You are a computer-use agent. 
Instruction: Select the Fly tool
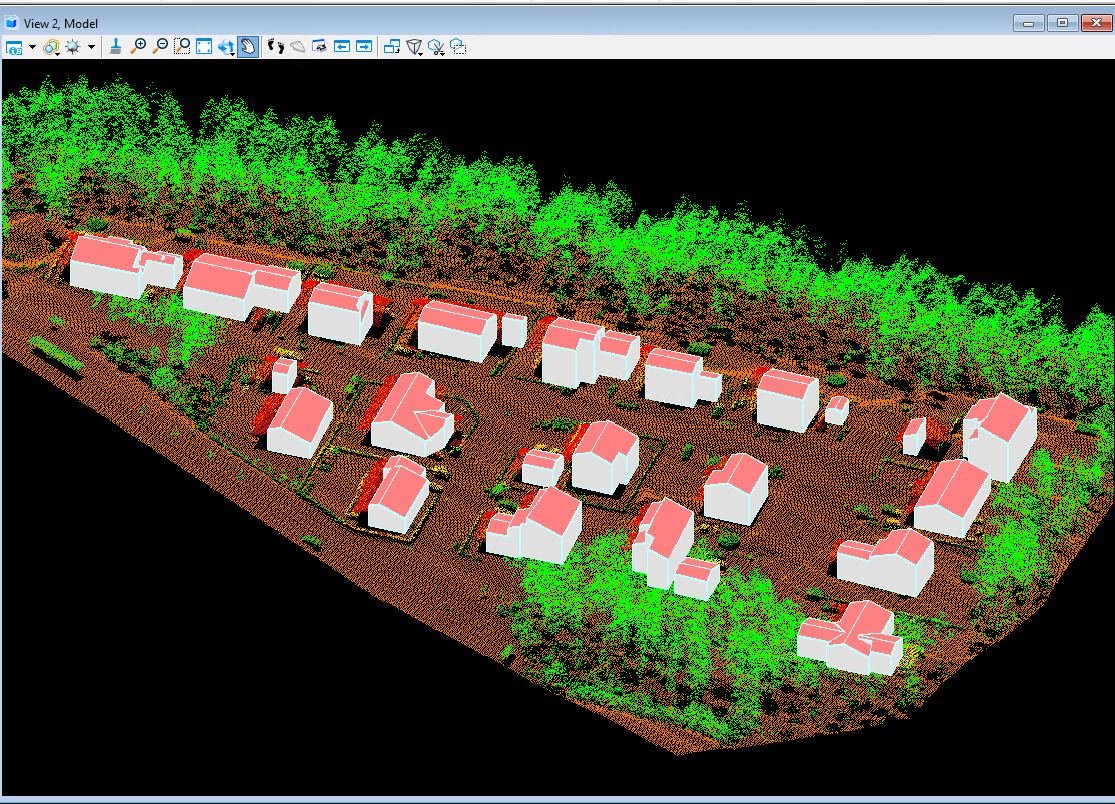pos(298,47)
